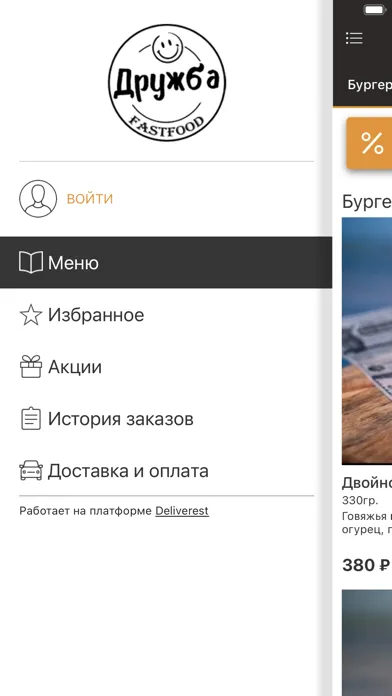
Task: Open Доставка и оплата label
Action: [x=128, y=471]
